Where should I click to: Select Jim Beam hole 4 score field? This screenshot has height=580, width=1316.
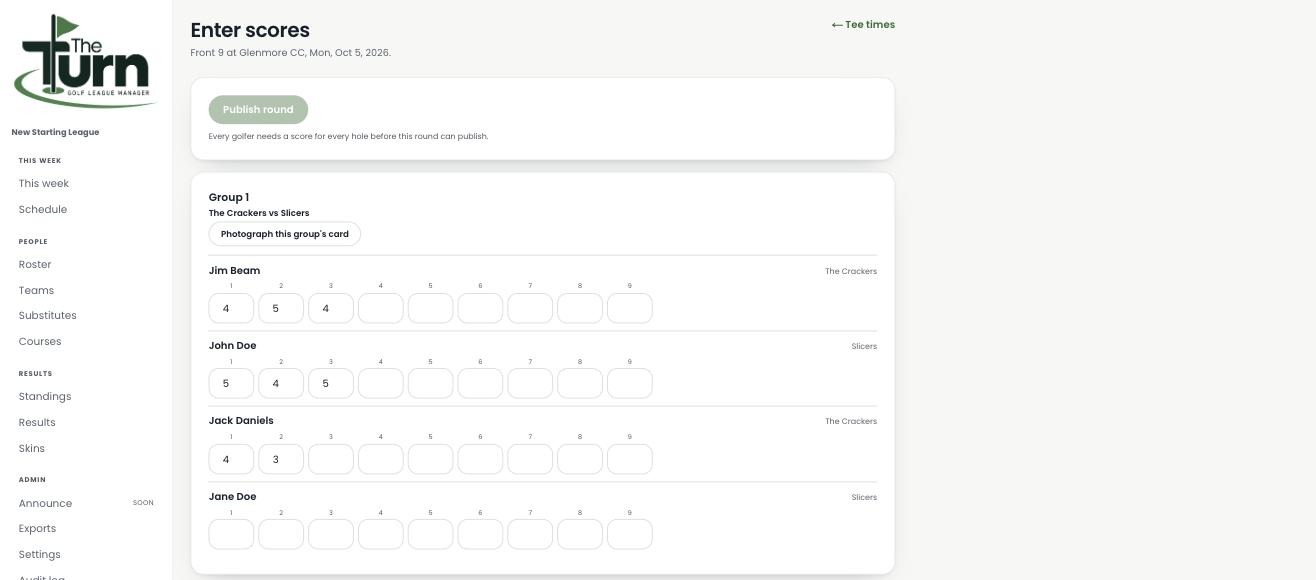[381, 308]
